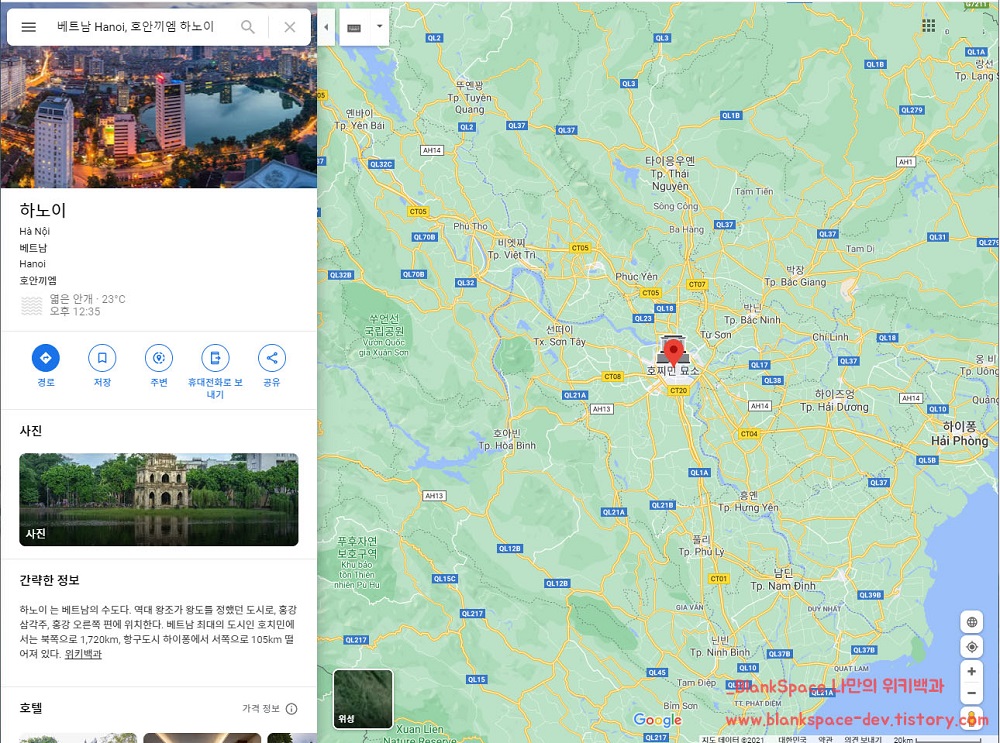The width and height of the screenshot is (1000, 743).
Task: Click the 간략한 정보 heading
Action: point(49,580)
